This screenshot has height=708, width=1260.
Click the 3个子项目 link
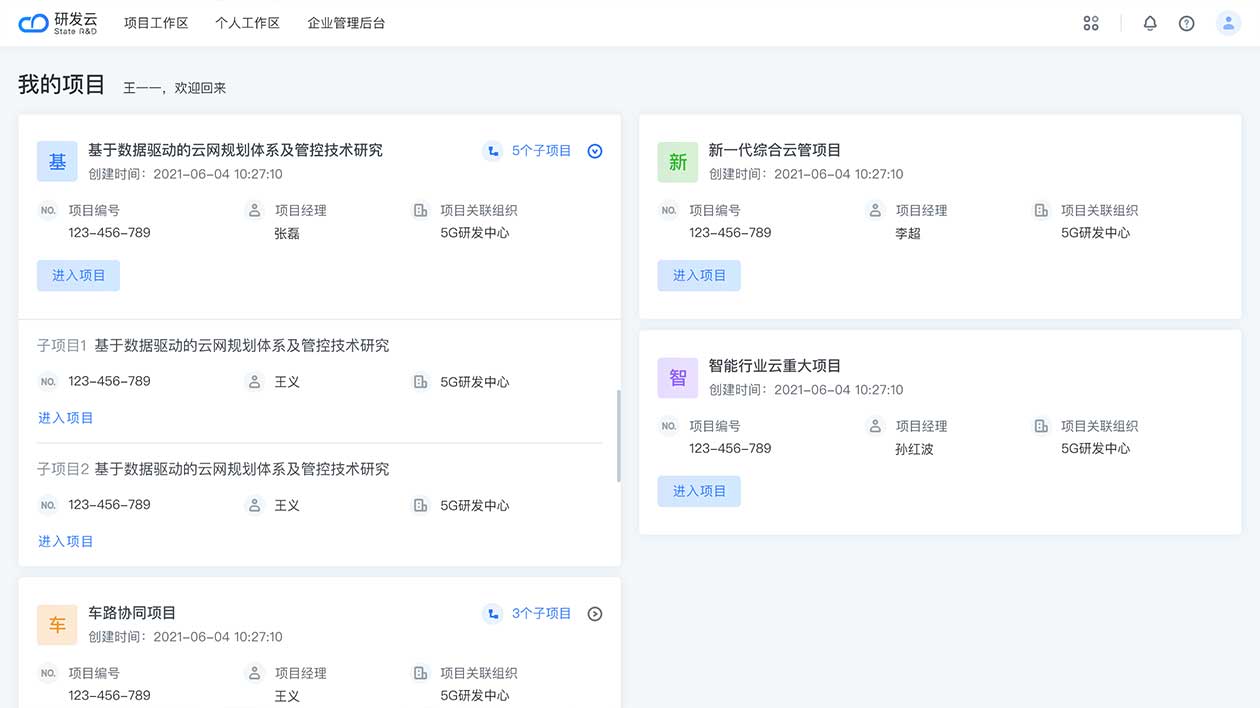[541, 614]
